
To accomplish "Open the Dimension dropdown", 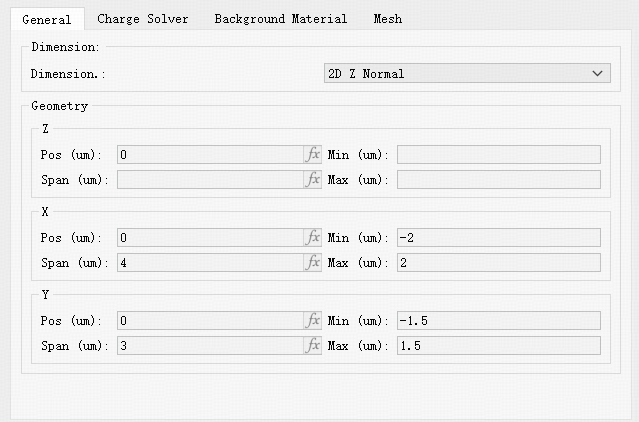I will 467,74.
